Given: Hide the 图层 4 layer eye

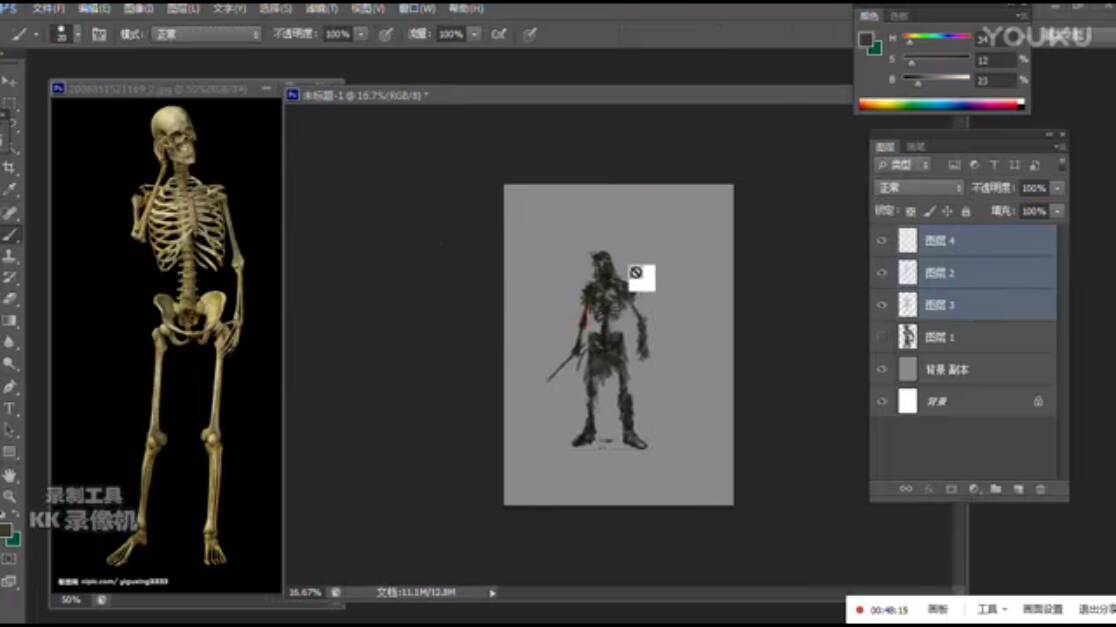Looking at the screenshot, I should [882, 241].
